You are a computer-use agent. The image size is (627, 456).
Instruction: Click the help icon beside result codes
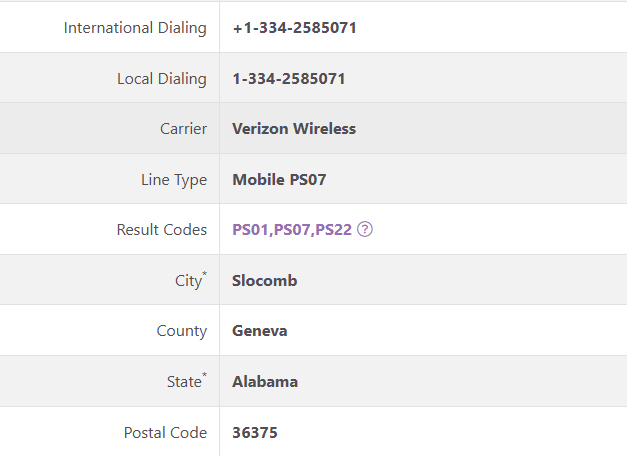pyautogui.click(x=365, y=229)
